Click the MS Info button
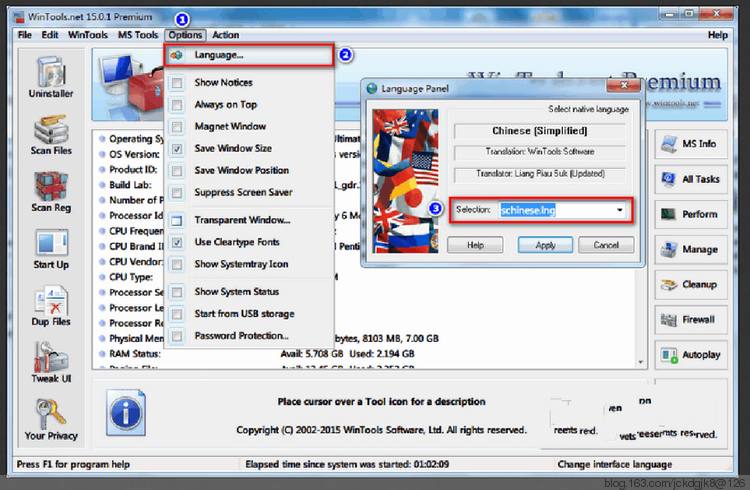Viewport: 750px width, 490px height. pos(691,144)
